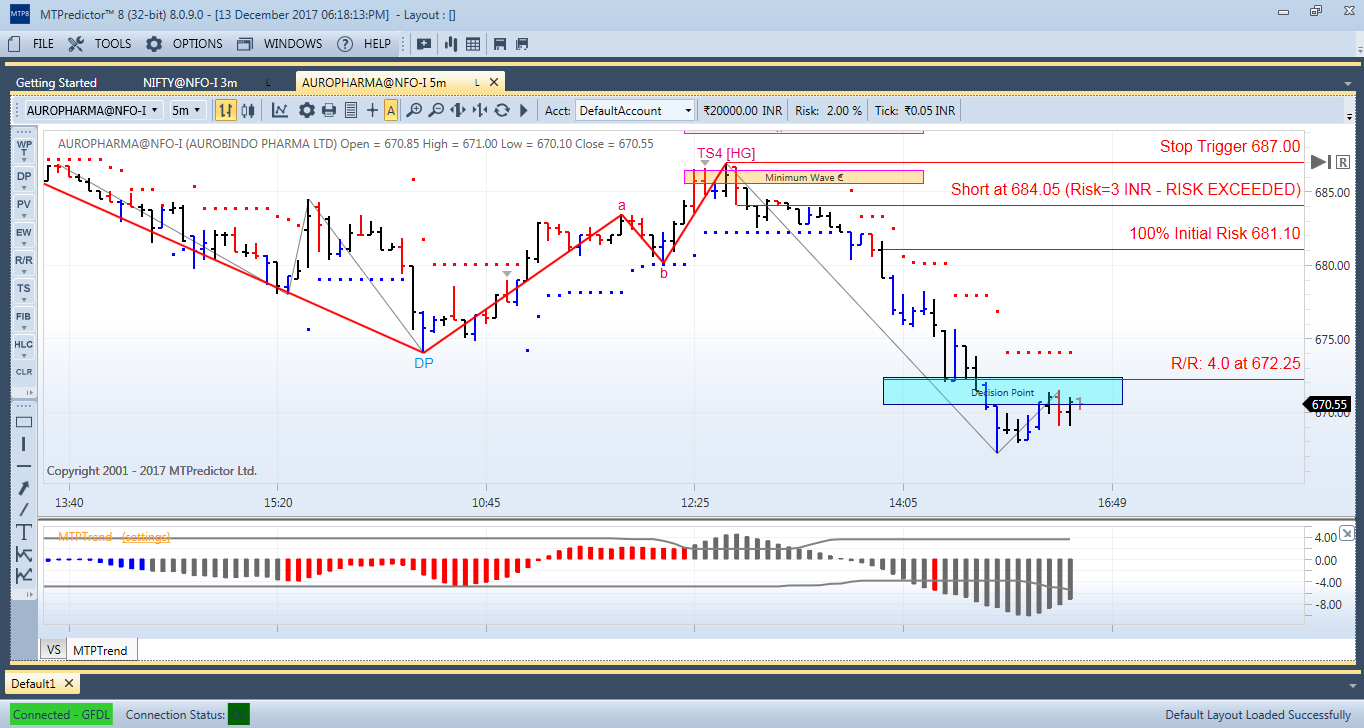Select the text annotation tool
The width and height of the screenshot is (1364, 728).
(x=24, y=531)
